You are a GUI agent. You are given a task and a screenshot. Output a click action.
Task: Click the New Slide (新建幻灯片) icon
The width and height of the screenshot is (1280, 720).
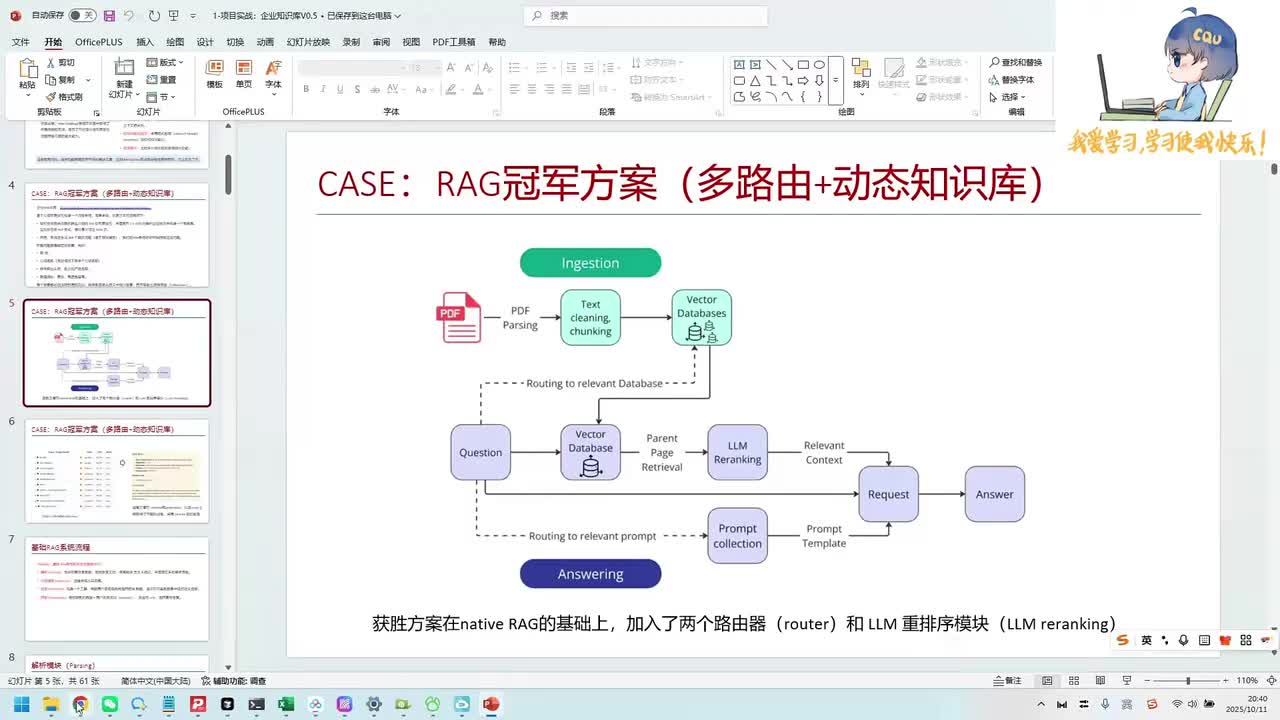click(124, 68)
